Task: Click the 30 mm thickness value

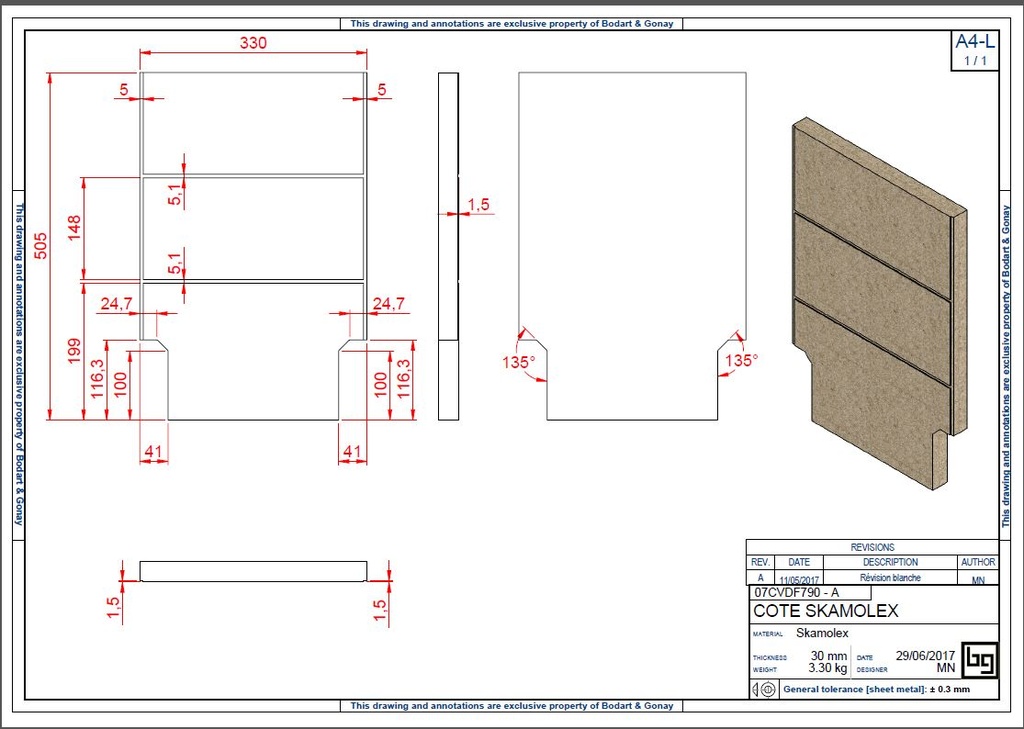Action: [829, 656]
